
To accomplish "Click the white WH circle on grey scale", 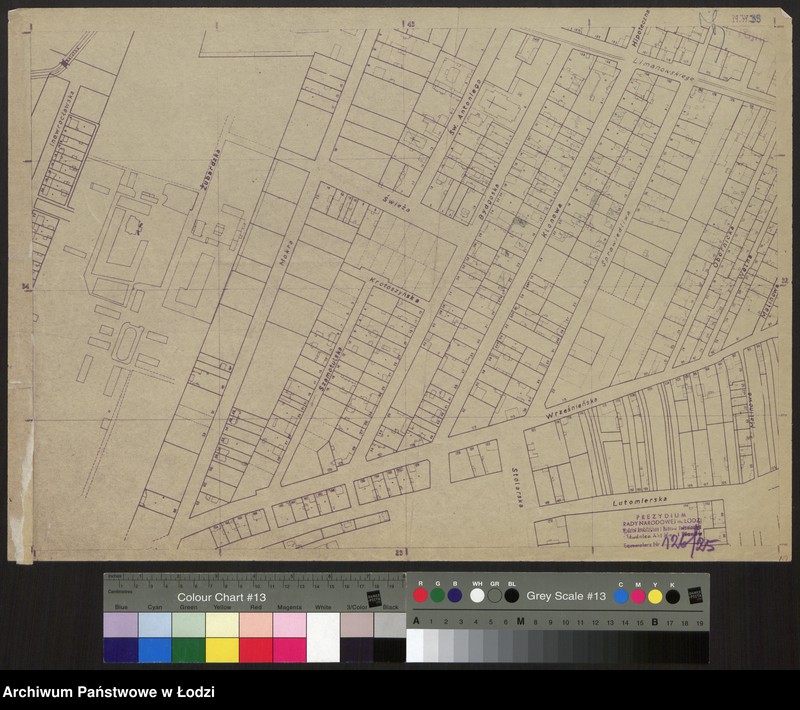I will (x=477, y=595).
